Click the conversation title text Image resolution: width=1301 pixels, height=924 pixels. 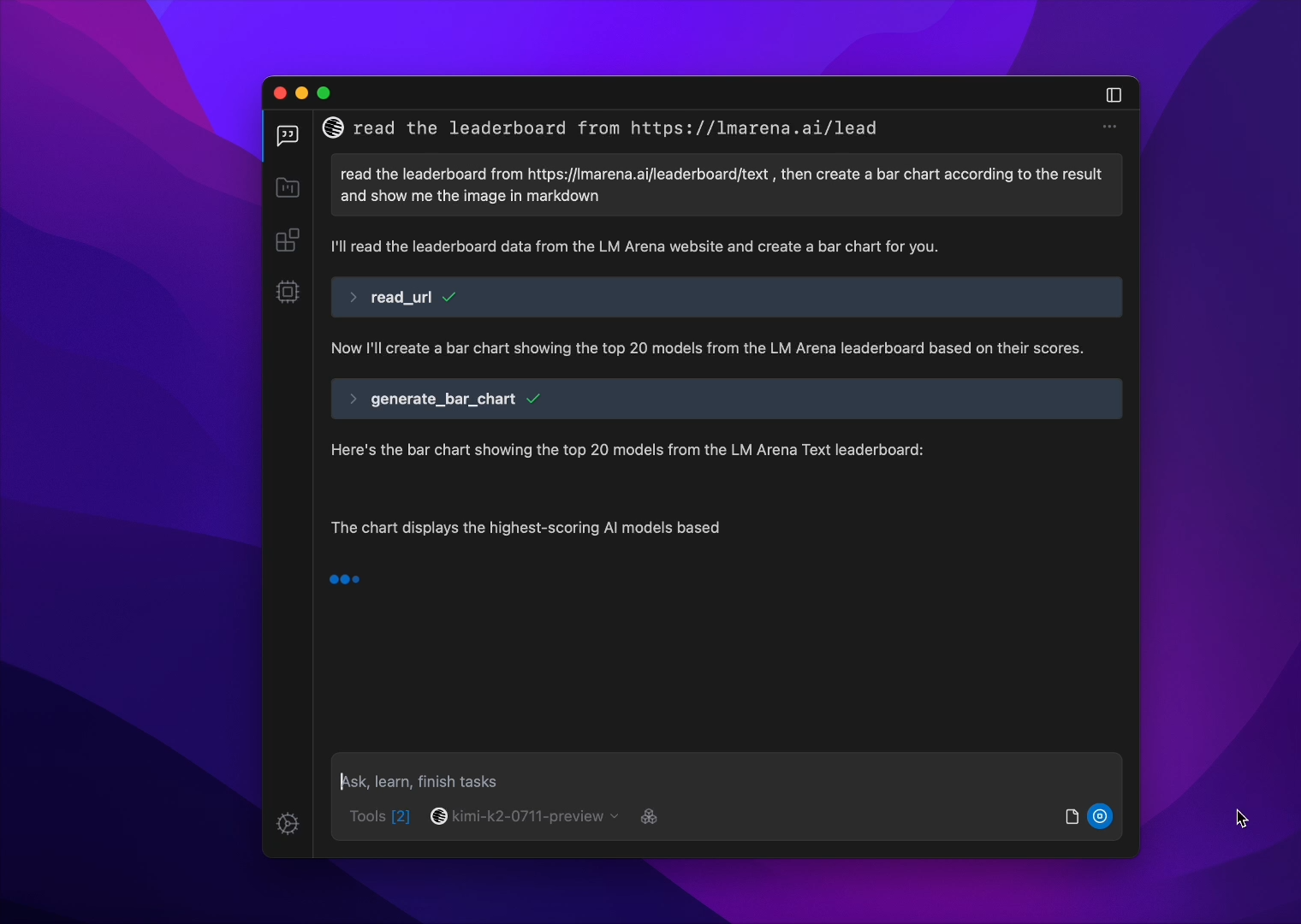[615, 128]
